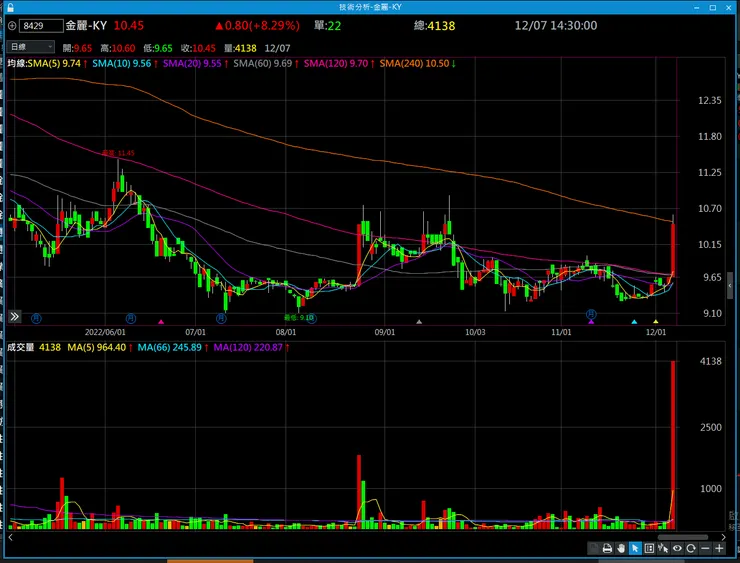Click the SMA(60) 9.69 label

click(263, 63)
